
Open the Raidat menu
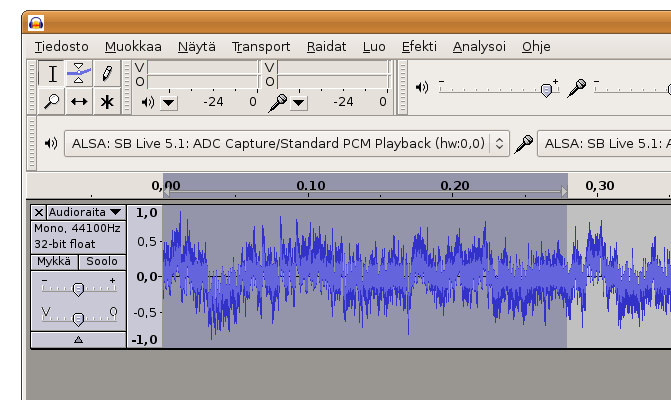pos(326,46)
